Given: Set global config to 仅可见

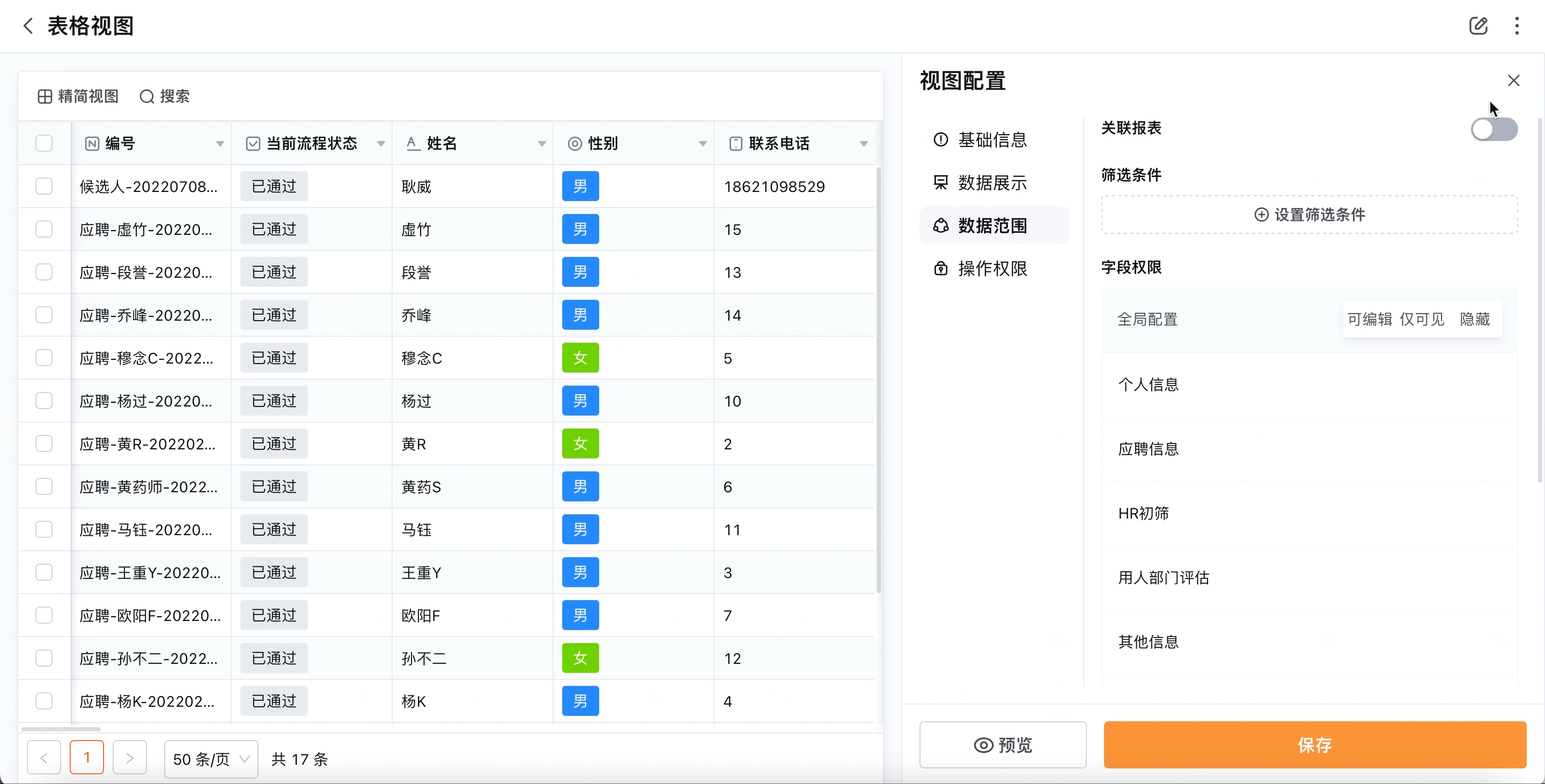Looking at the screenshot, I should point(1422,320).
